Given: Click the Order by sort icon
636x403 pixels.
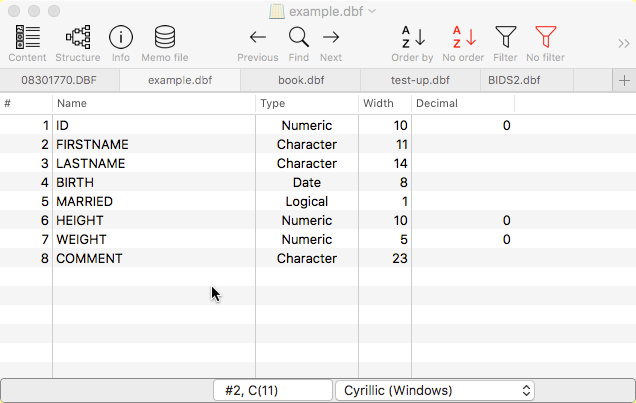Looking at the screenshot, I should [412, 38].
